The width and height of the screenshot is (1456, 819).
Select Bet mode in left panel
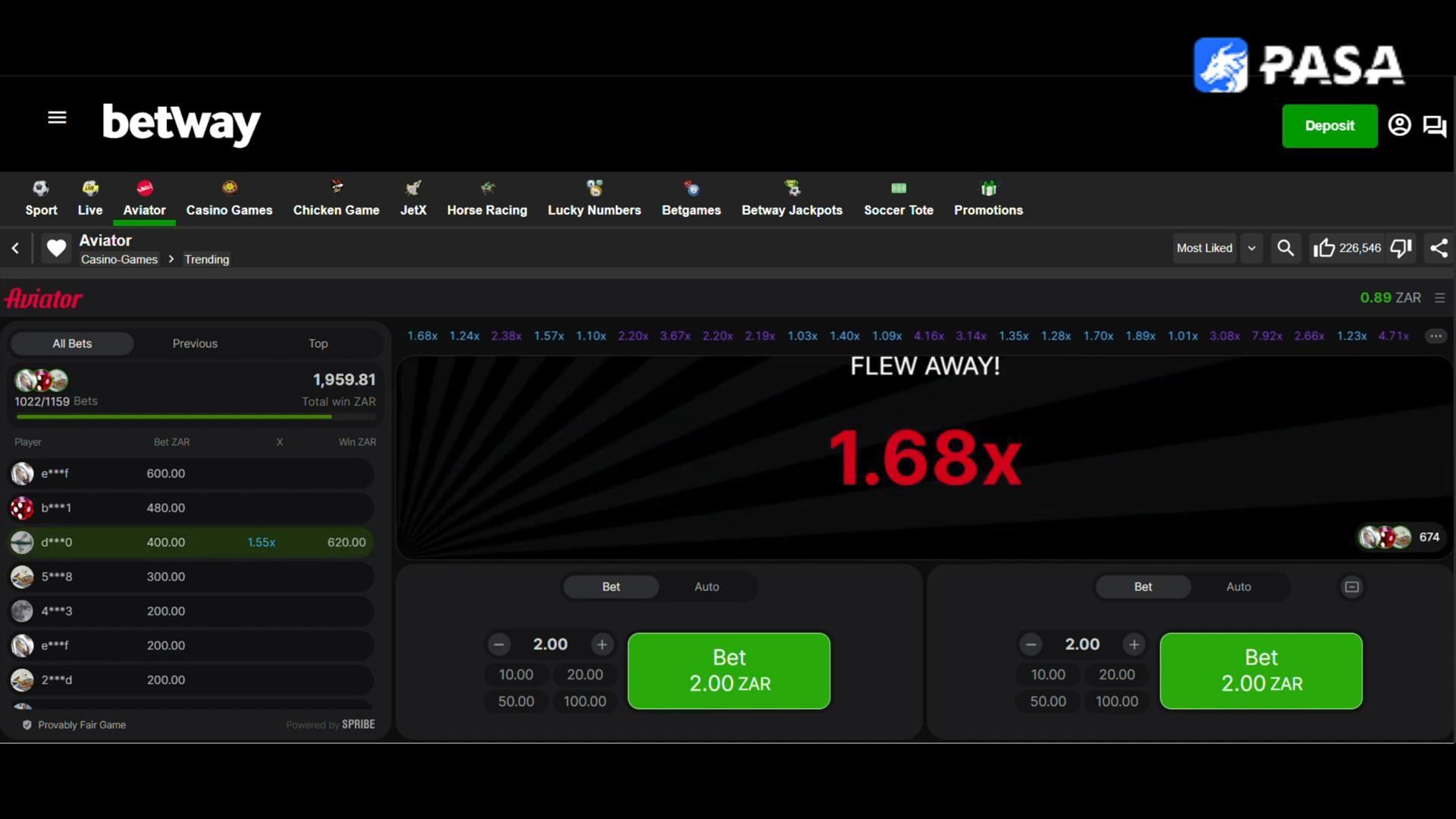click(611, 587)
